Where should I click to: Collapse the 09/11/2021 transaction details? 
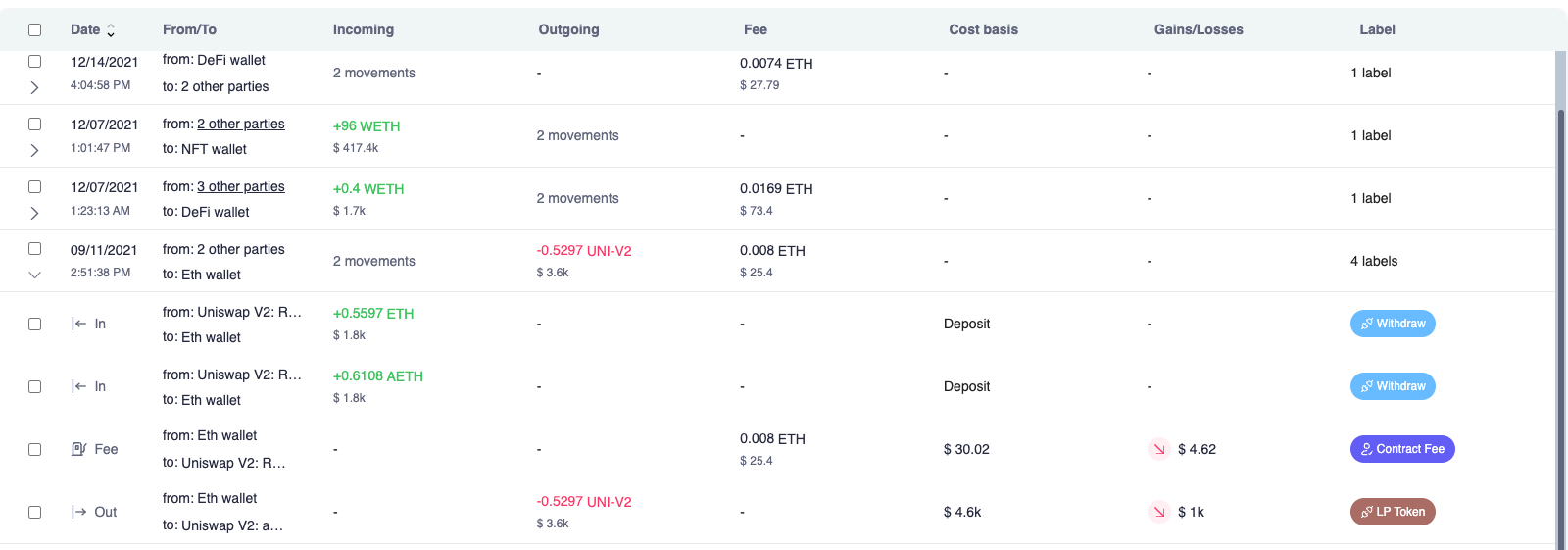coord(34,275)
